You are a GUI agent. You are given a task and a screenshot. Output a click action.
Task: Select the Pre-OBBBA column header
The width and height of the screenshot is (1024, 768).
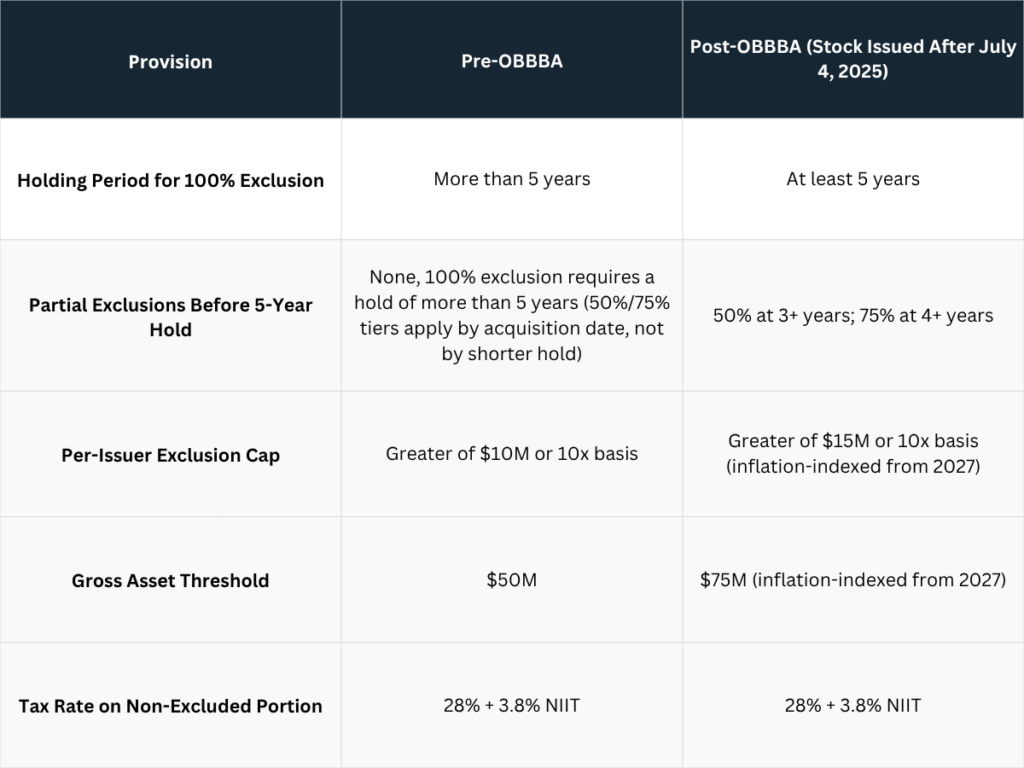click(x=512, y=61)
